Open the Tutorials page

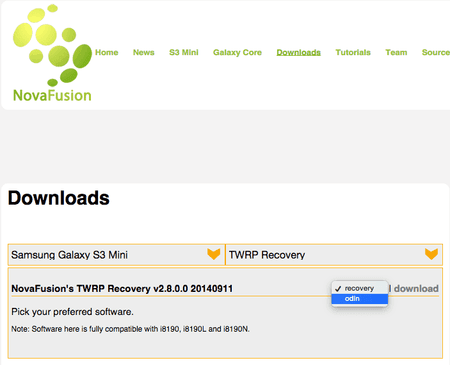click(x=353, y=52)
